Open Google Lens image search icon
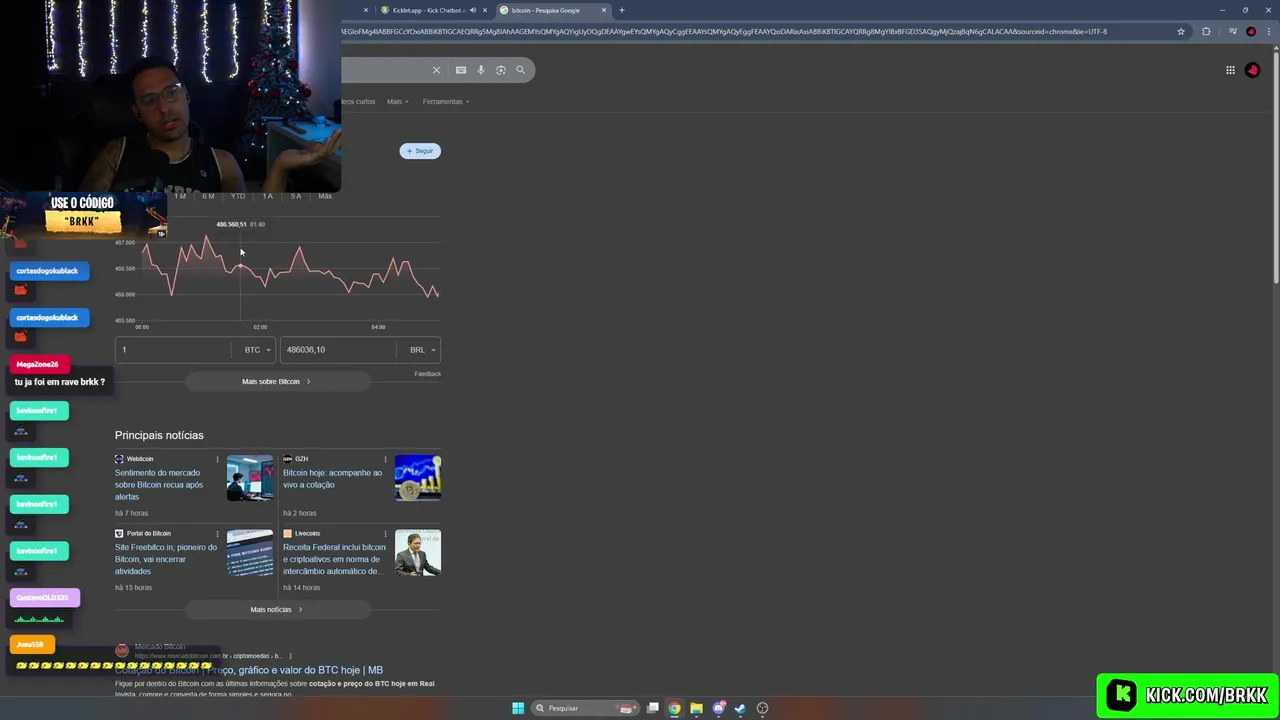1280x720 pixels. (x=501, y=70)
